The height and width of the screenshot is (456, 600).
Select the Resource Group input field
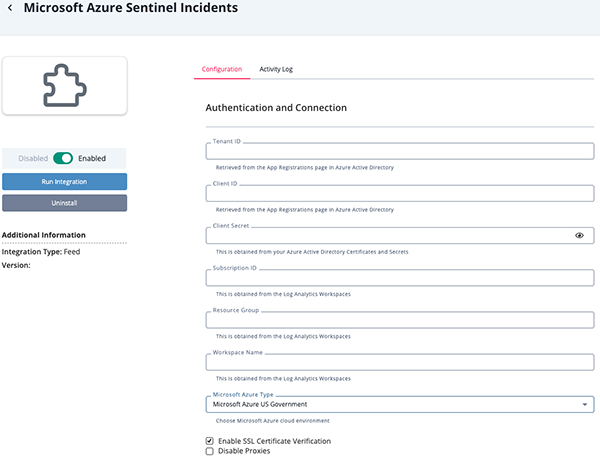(x=400, y=320)
